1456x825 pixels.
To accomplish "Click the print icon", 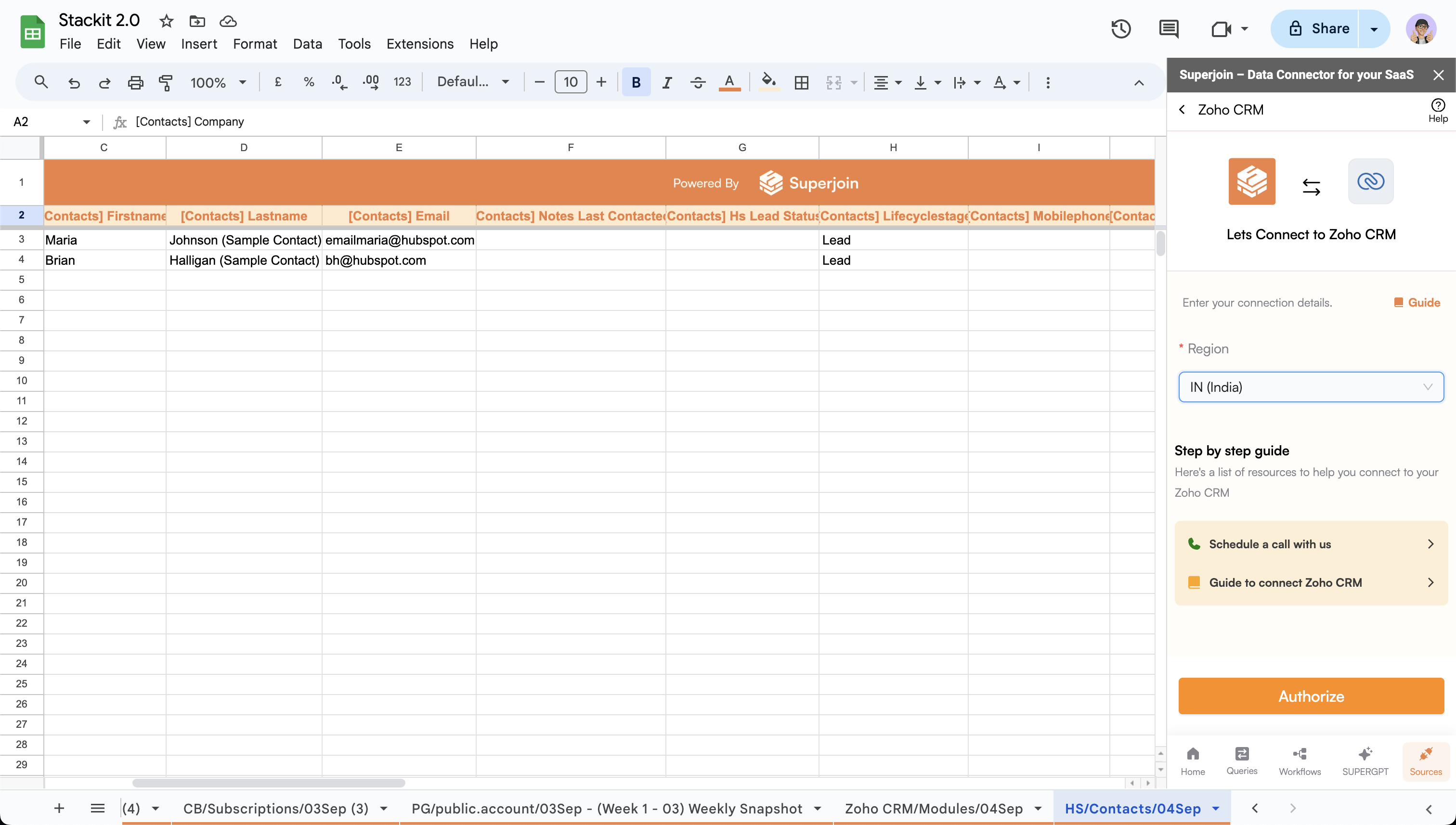I will click(135, 83).
